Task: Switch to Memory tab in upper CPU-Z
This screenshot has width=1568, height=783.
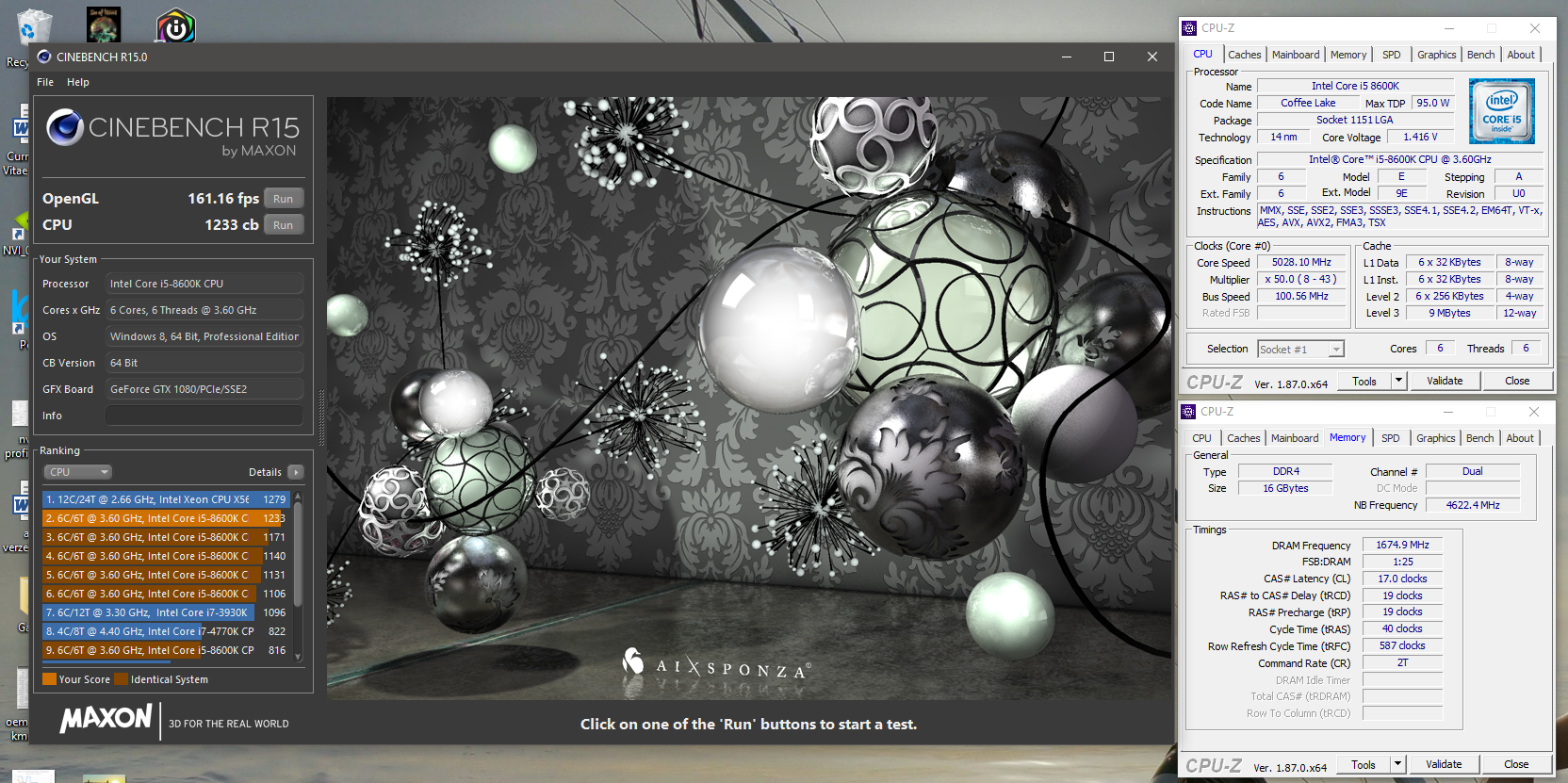Action: (1348, 55)
